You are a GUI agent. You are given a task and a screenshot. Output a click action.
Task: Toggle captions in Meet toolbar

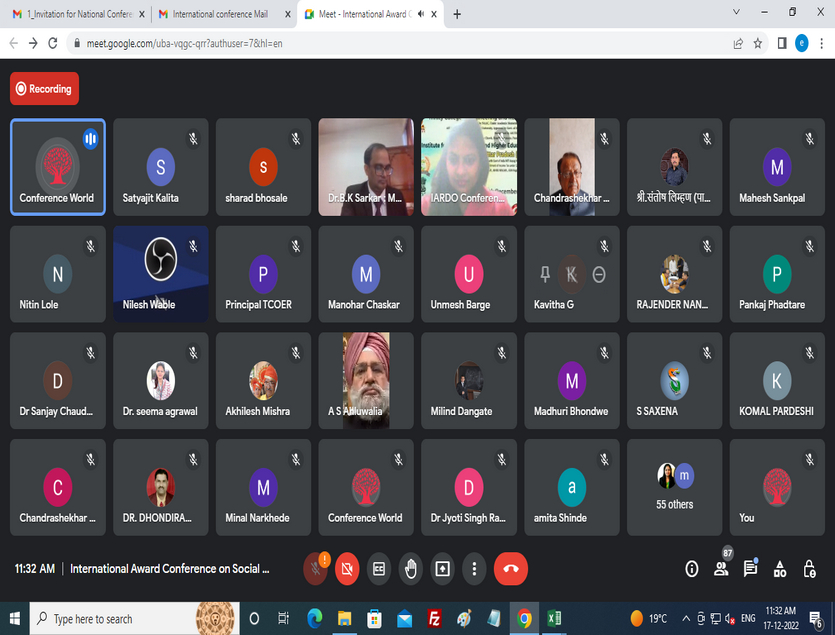[379, 569]
